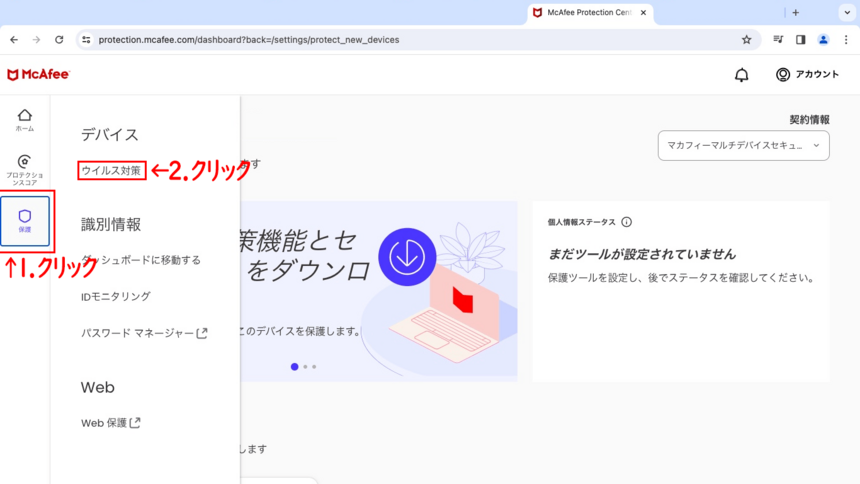
Task: Go to ホーム in the sidebar
Action: pos(25,120)
